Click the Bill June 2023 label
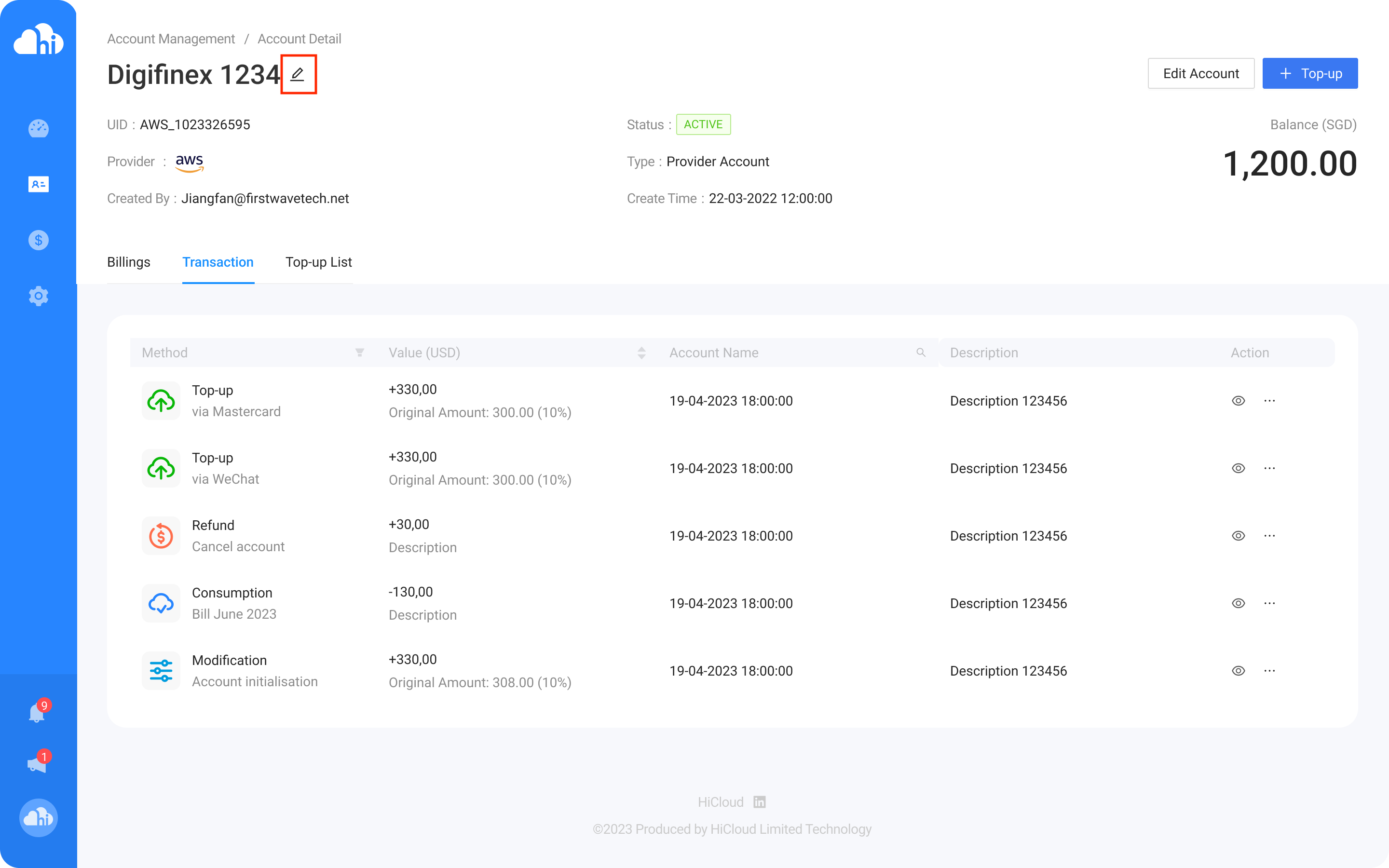Image resolution: width=1389 pixels, height=868 pixels. tap(234, 614)
